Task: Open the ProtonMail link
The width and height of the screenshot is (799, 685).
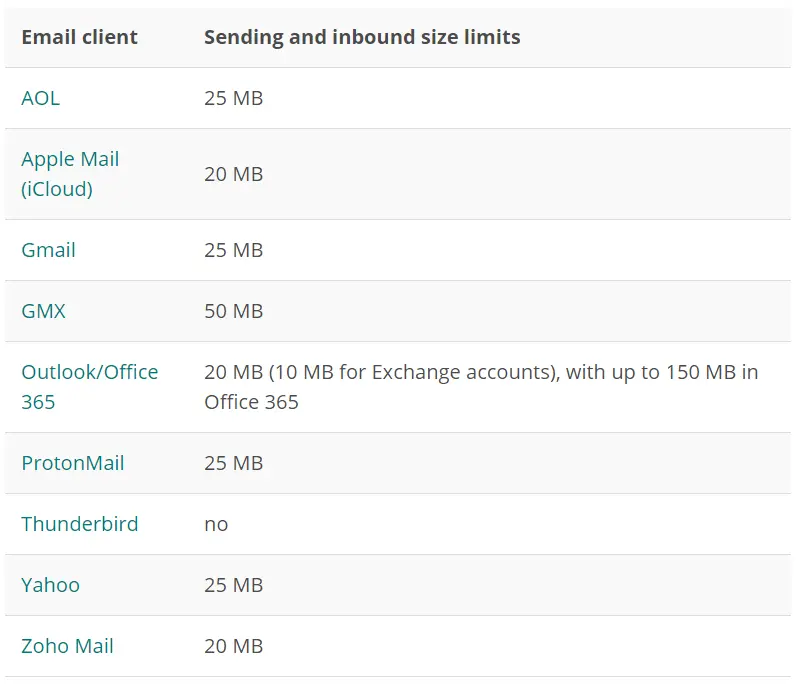Action: tap(73, 463)
